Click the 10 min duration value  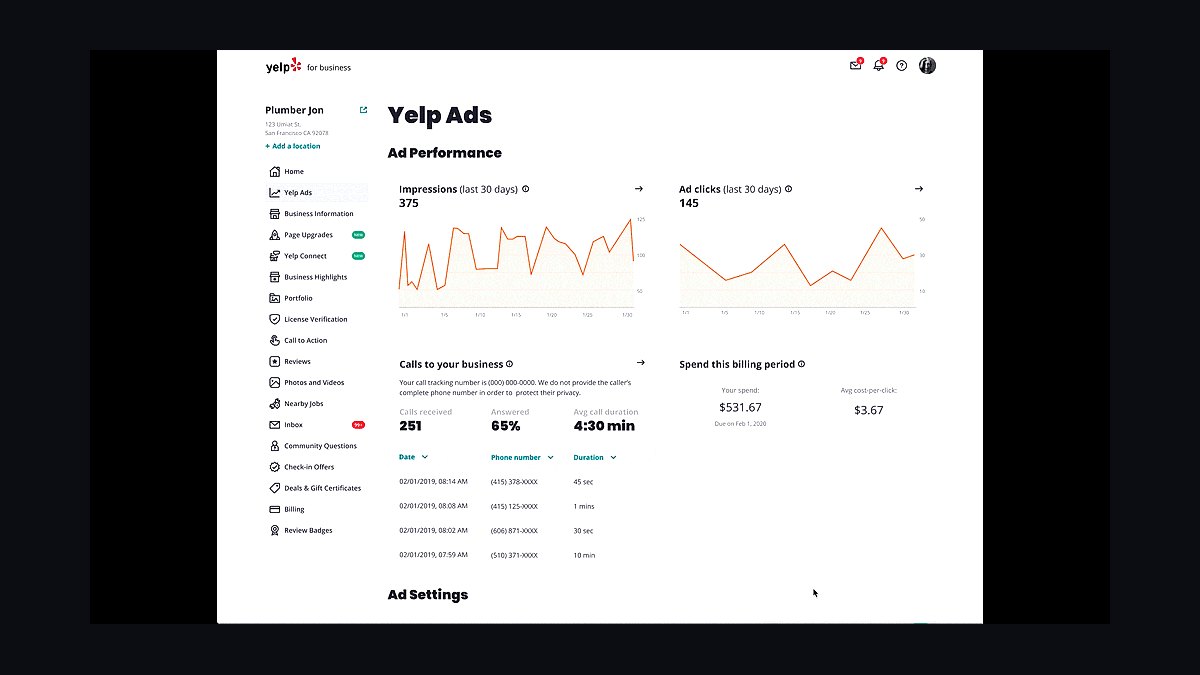click(584, 555)
